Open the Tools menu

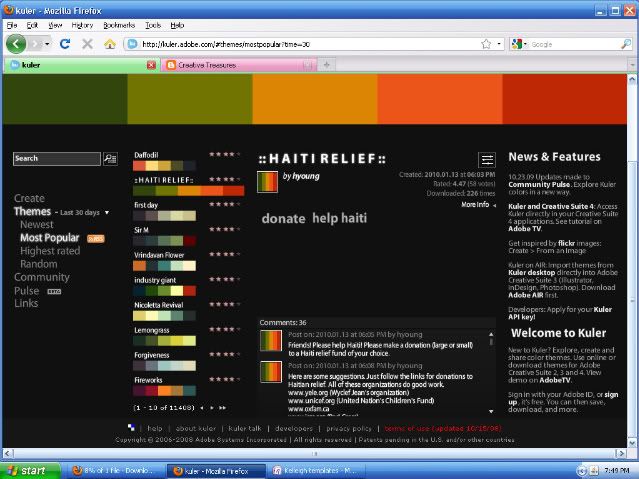click(153, 25)
